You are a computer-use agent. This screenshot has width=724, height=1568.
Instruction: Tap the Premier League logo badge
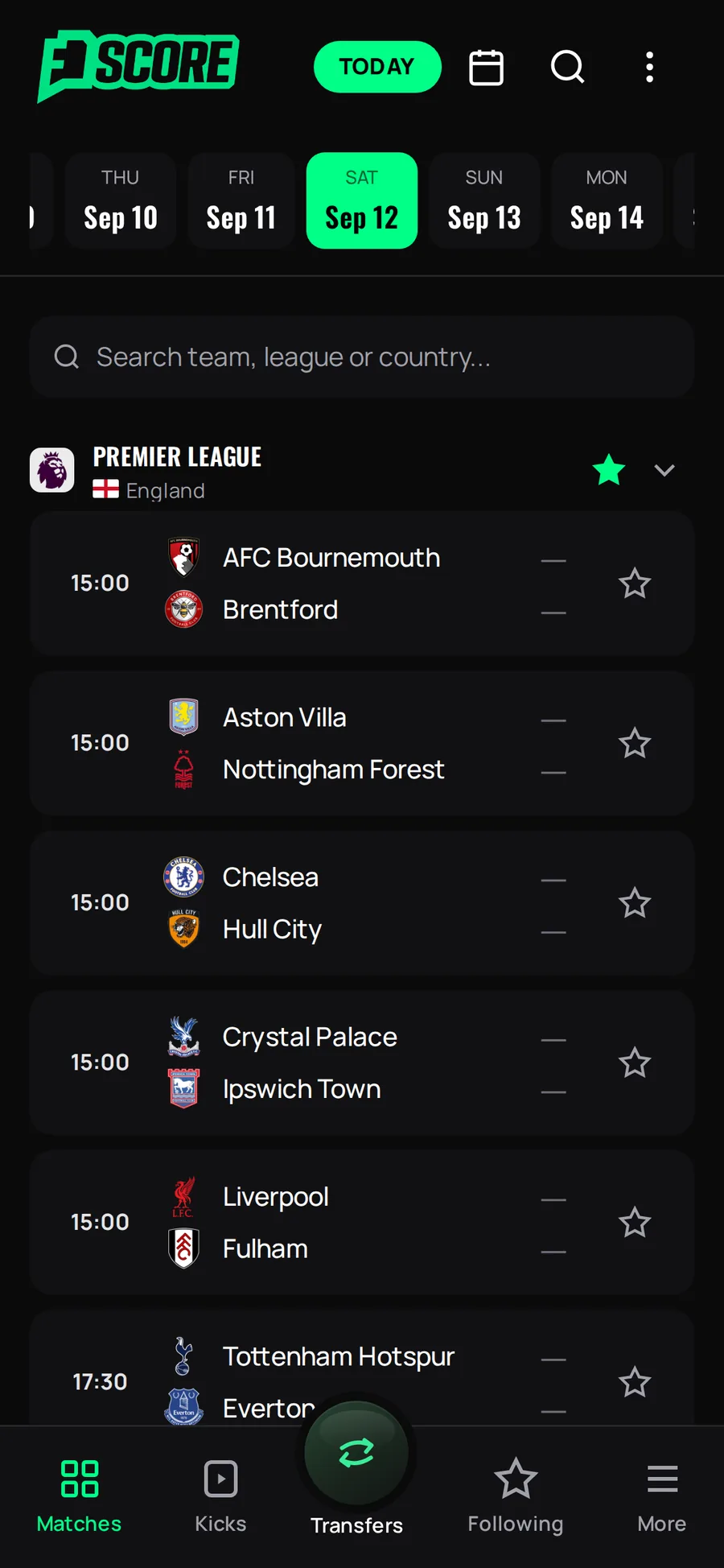(x=52, y=470)
